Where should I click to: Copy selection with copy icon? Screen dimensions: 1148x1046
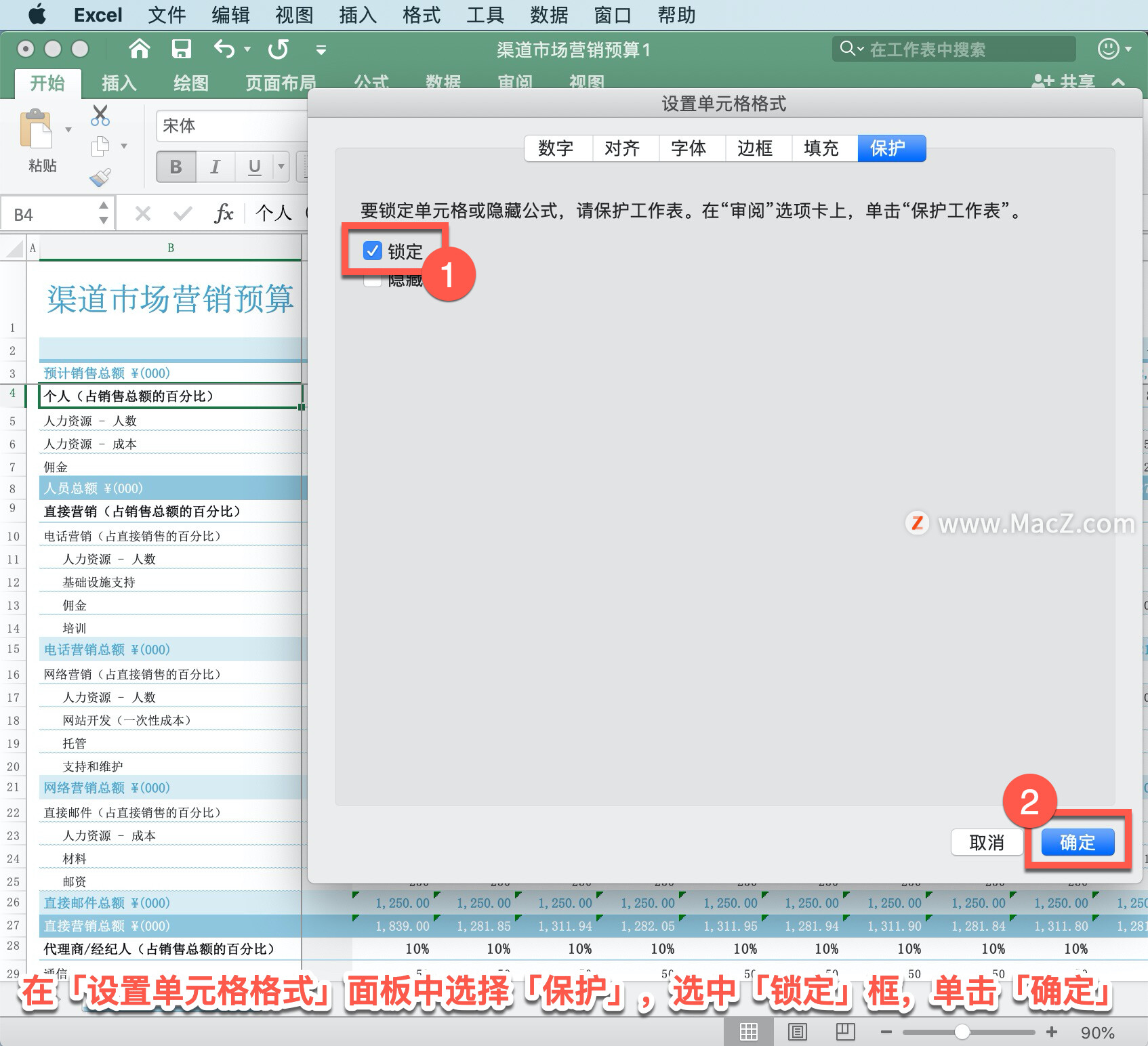(x=100, y=146)
